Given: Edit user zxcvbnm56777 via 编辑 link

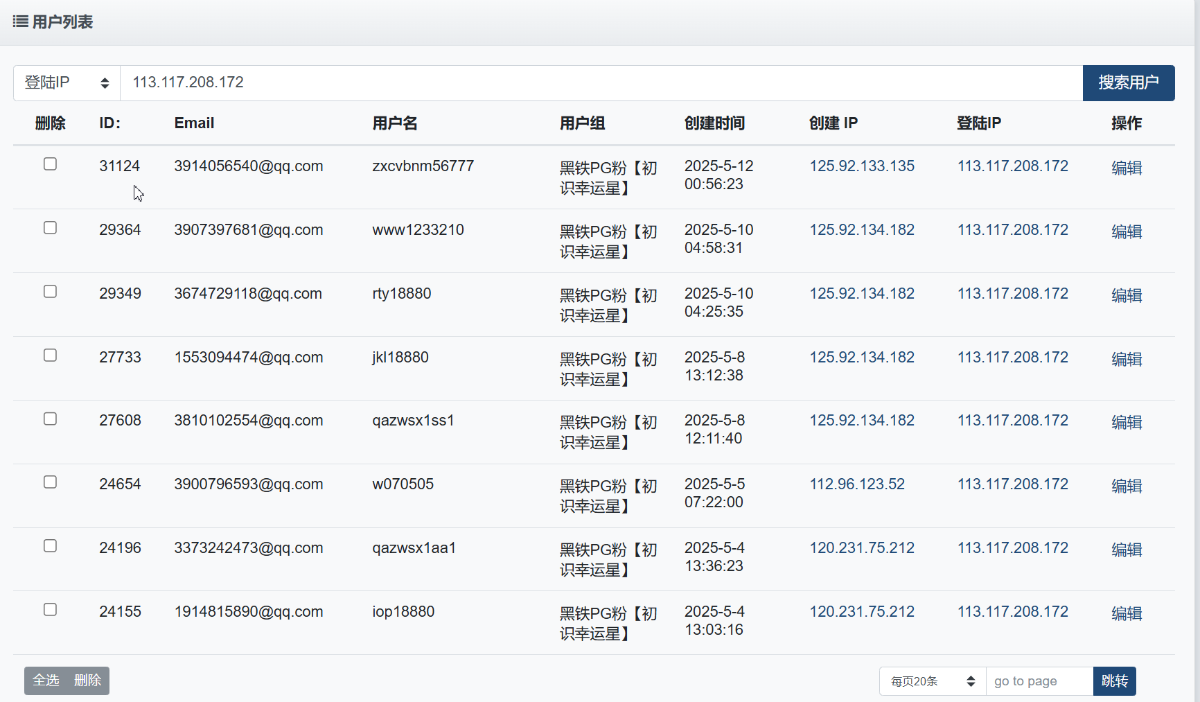Looking at the screenshot, I should pyautogui.click(x=1127, y=168).
